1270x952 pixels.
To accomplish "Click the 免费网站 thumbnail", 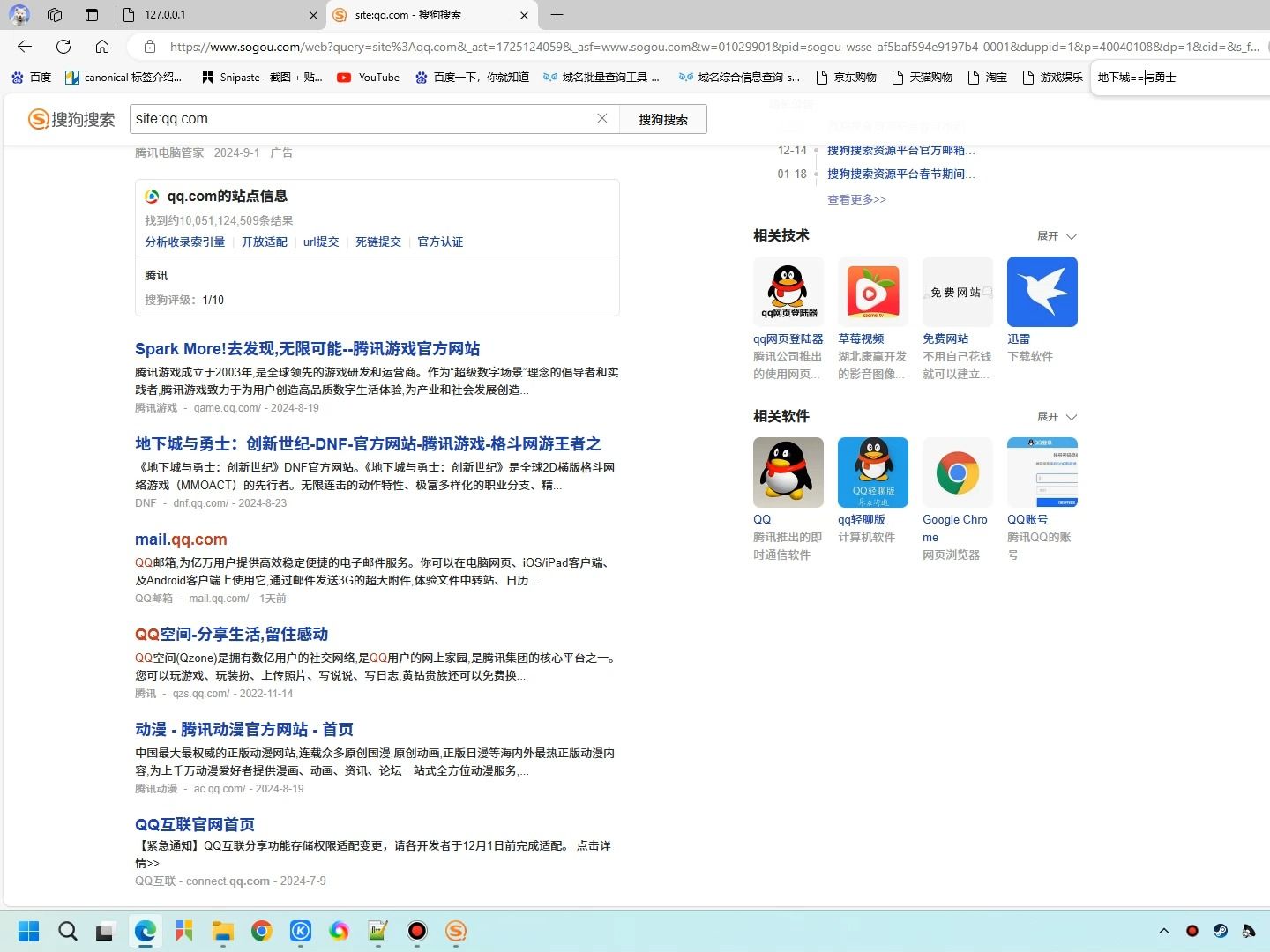I will 958,292.
